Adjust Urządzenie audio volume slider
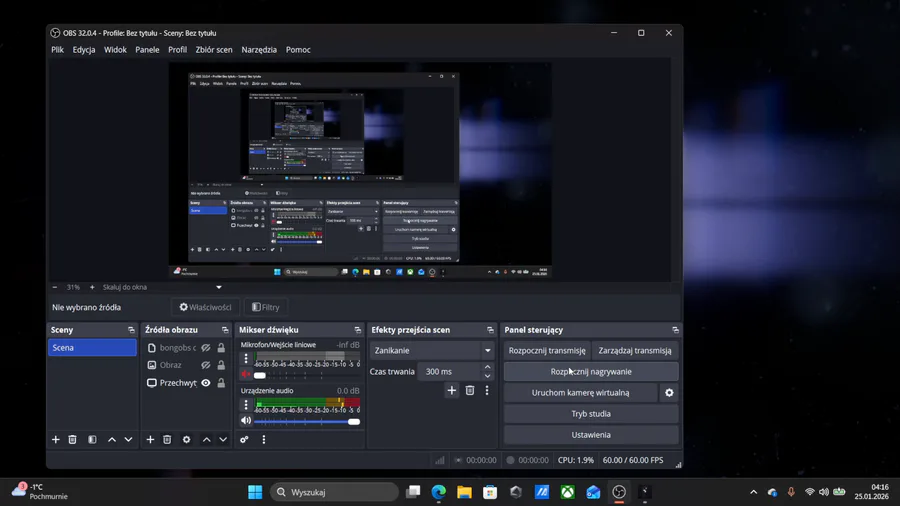This screenshot has width=900, height=506. tap(307, 422)
